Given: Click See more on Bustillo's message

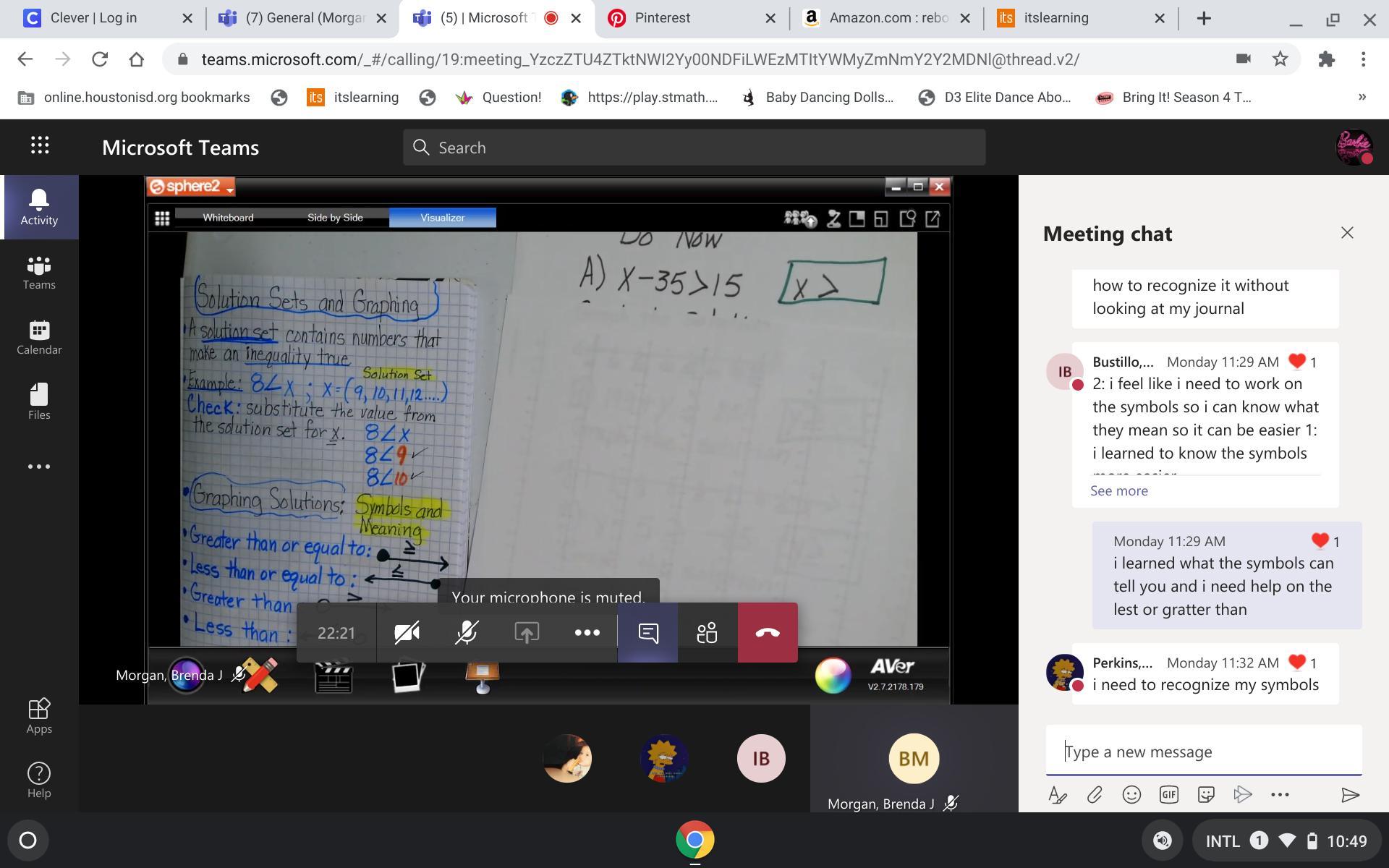Looking at the screenshot, I should 1118,490.
